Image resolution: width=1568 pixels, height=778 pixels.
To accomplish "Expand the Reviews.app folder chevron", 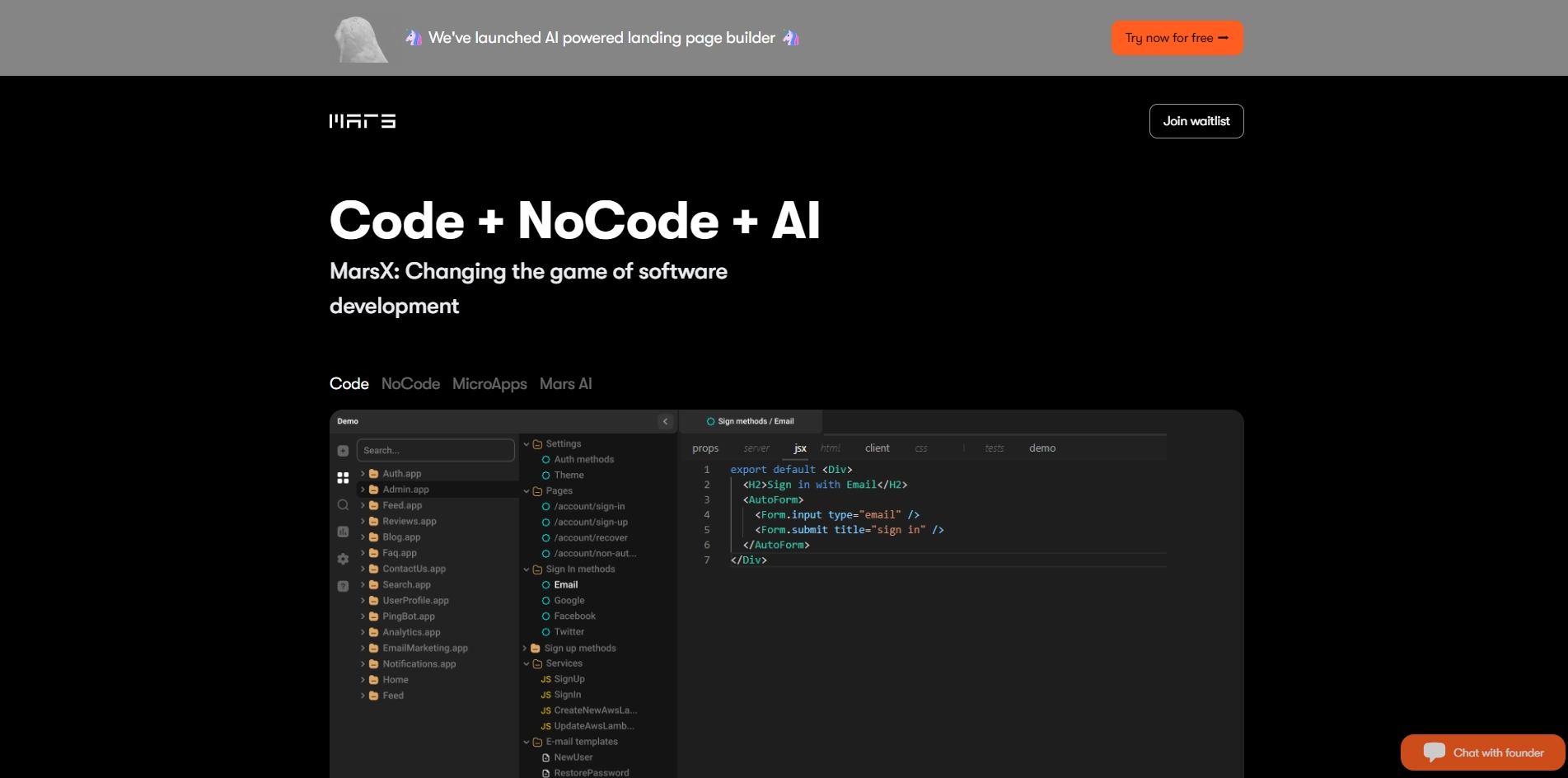I will [x=363, y=522].
